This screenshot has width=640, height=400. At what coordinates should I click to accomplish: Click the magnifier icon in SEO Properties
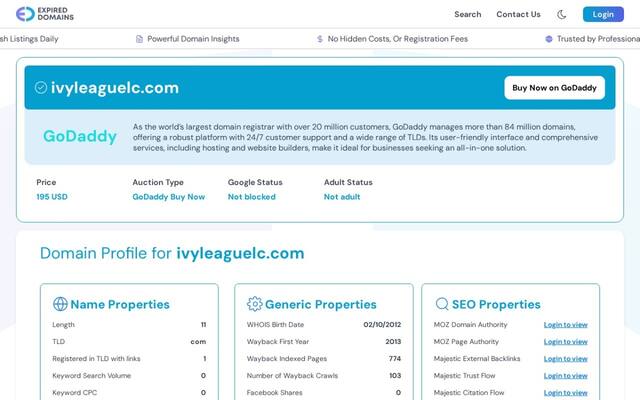click(x=442, y=304)
